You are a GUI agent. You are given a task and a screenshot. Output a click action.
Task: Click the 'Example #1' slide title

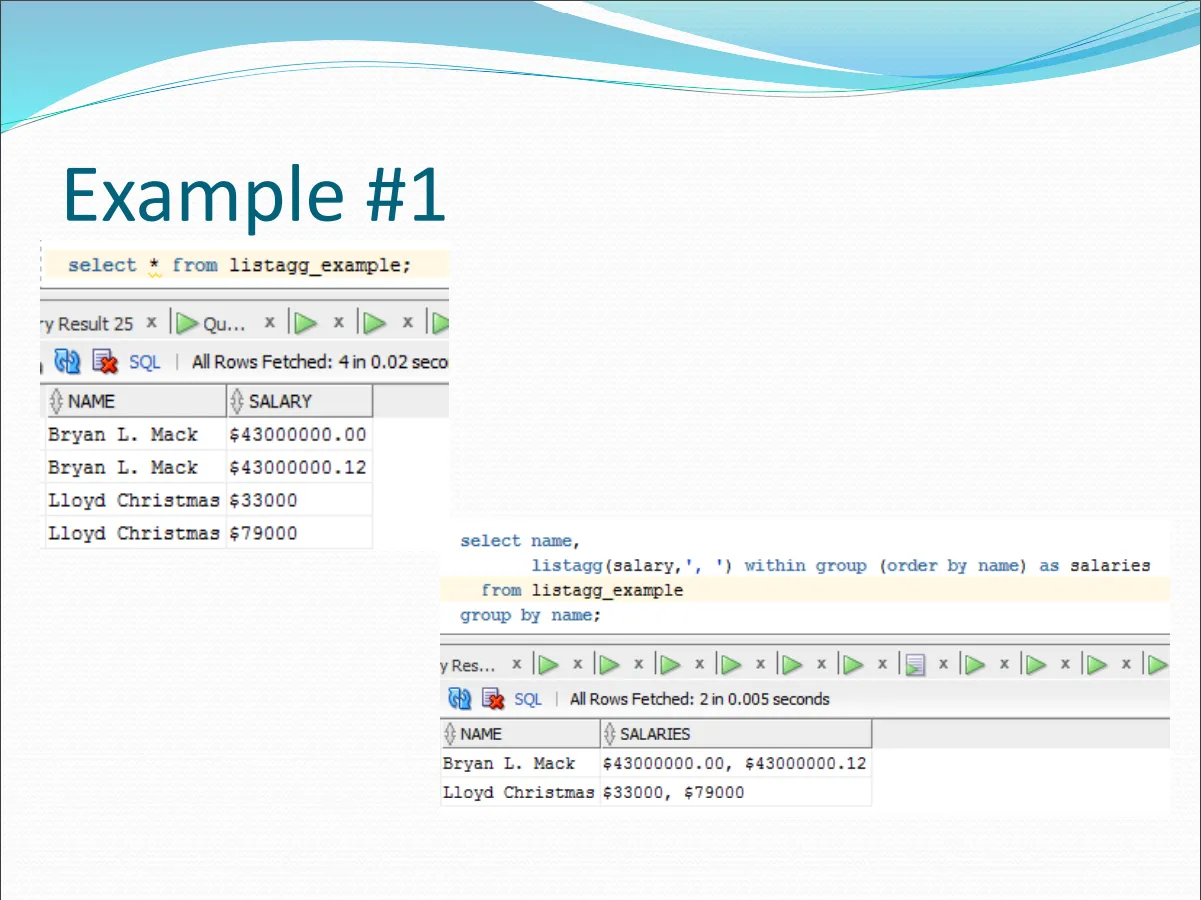coord(254,195)
